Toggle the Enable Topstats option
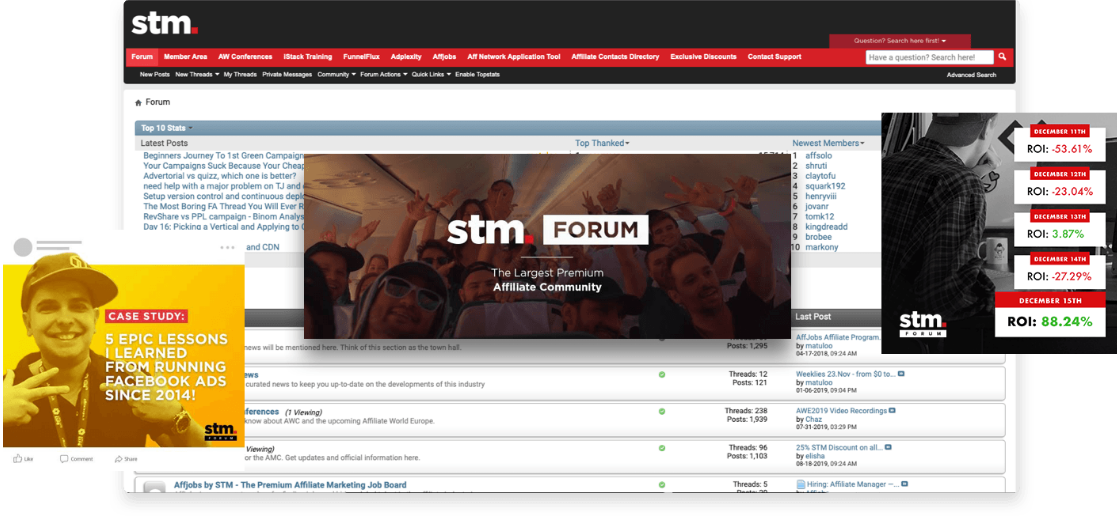The width and height of the screenshot is (1117, 530). pos(477,75)
